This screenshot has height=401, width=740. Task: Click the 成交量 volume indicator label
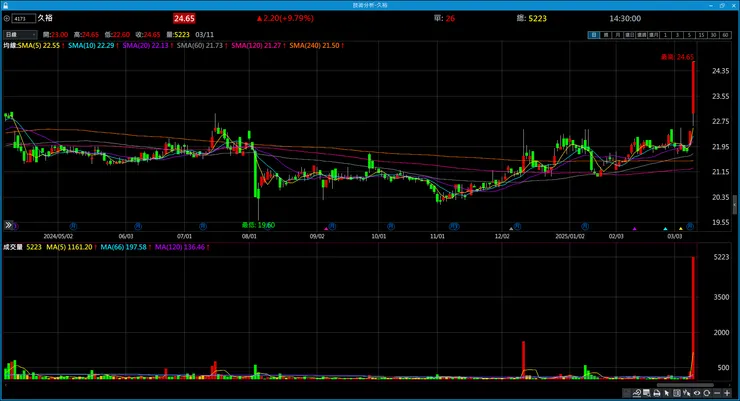point(13,247)
